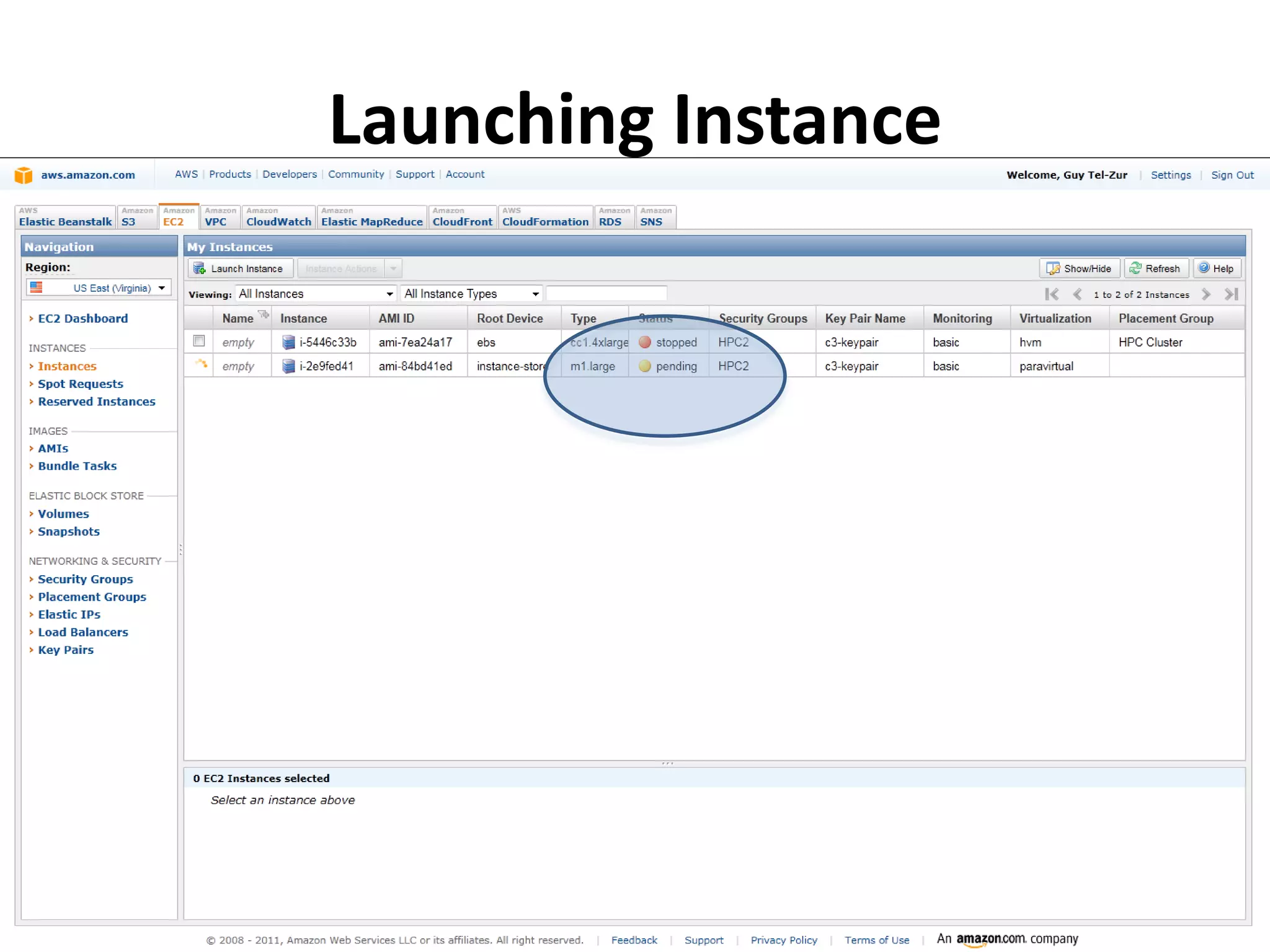Open Elastic IPs in navigation
1270x952 pixels.
point(69,615)
